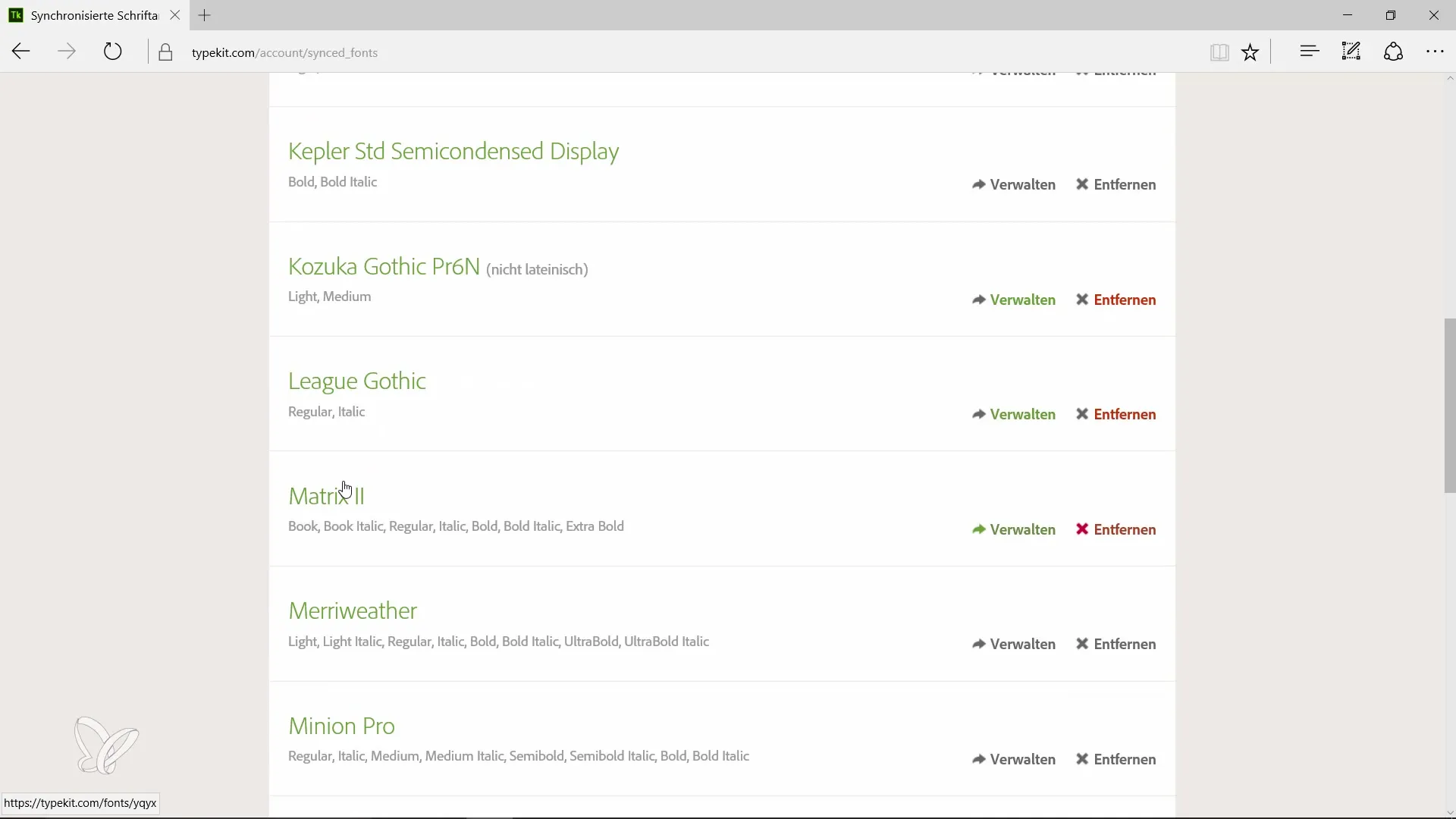
Task: Click the scrollbar up arrow
Action: pyautogui.click(x=1450, y=79)
